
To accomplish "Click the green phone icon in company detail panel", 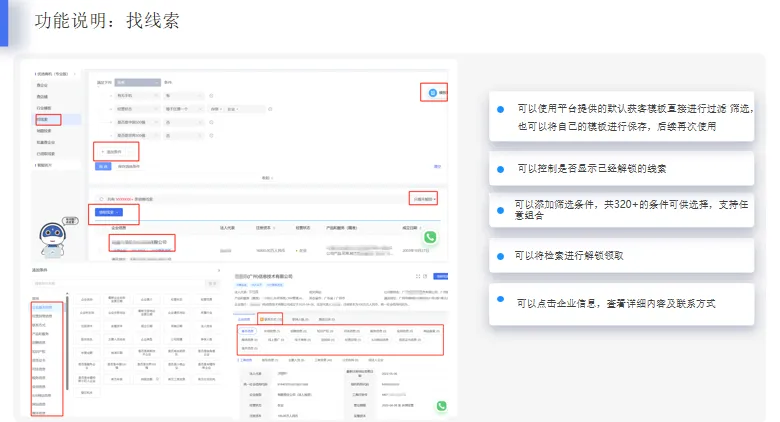I will (x=441, y=406).
